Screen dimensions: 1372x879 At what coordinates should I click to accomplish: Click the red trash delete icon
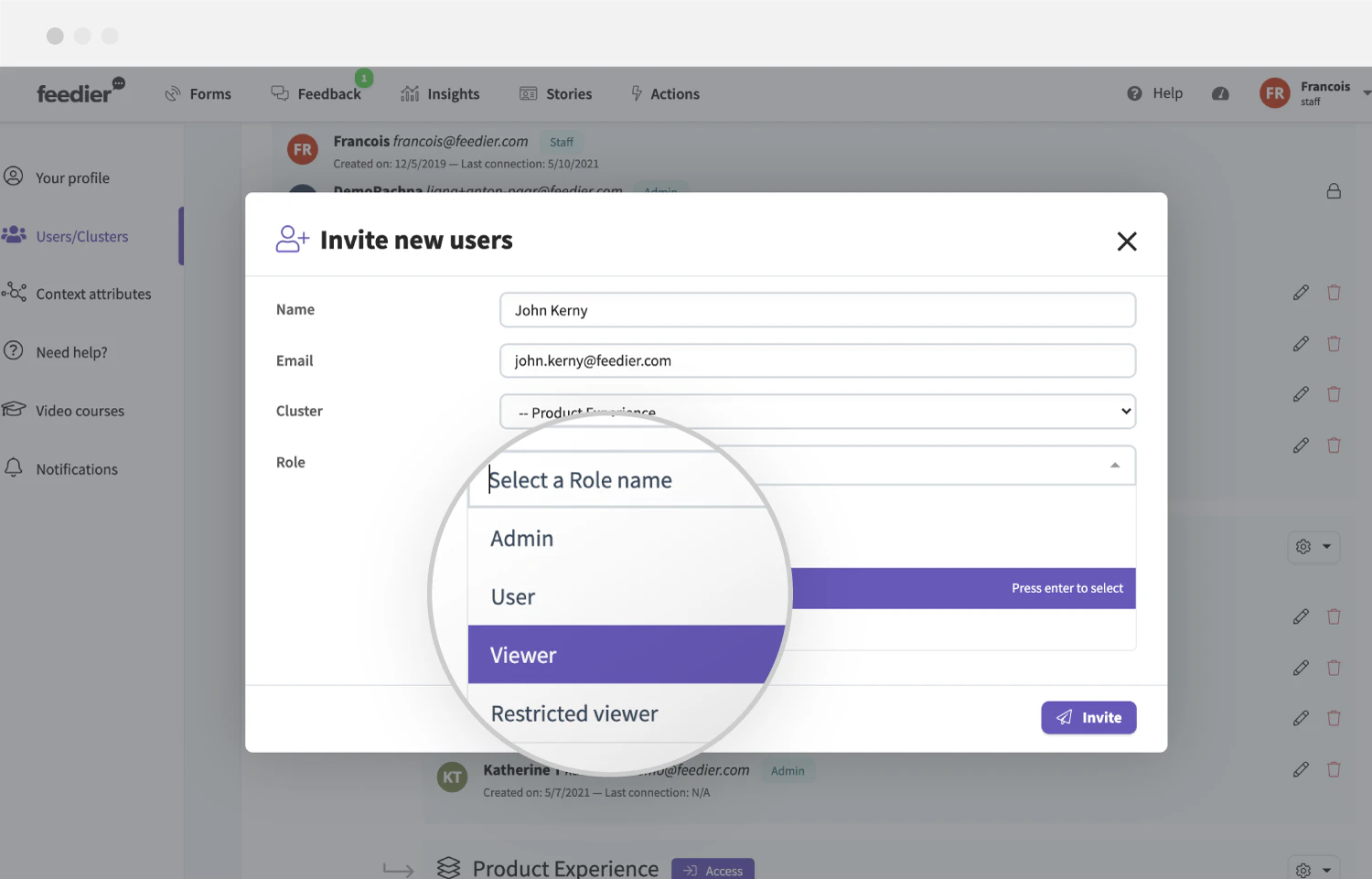(1334, 293)
